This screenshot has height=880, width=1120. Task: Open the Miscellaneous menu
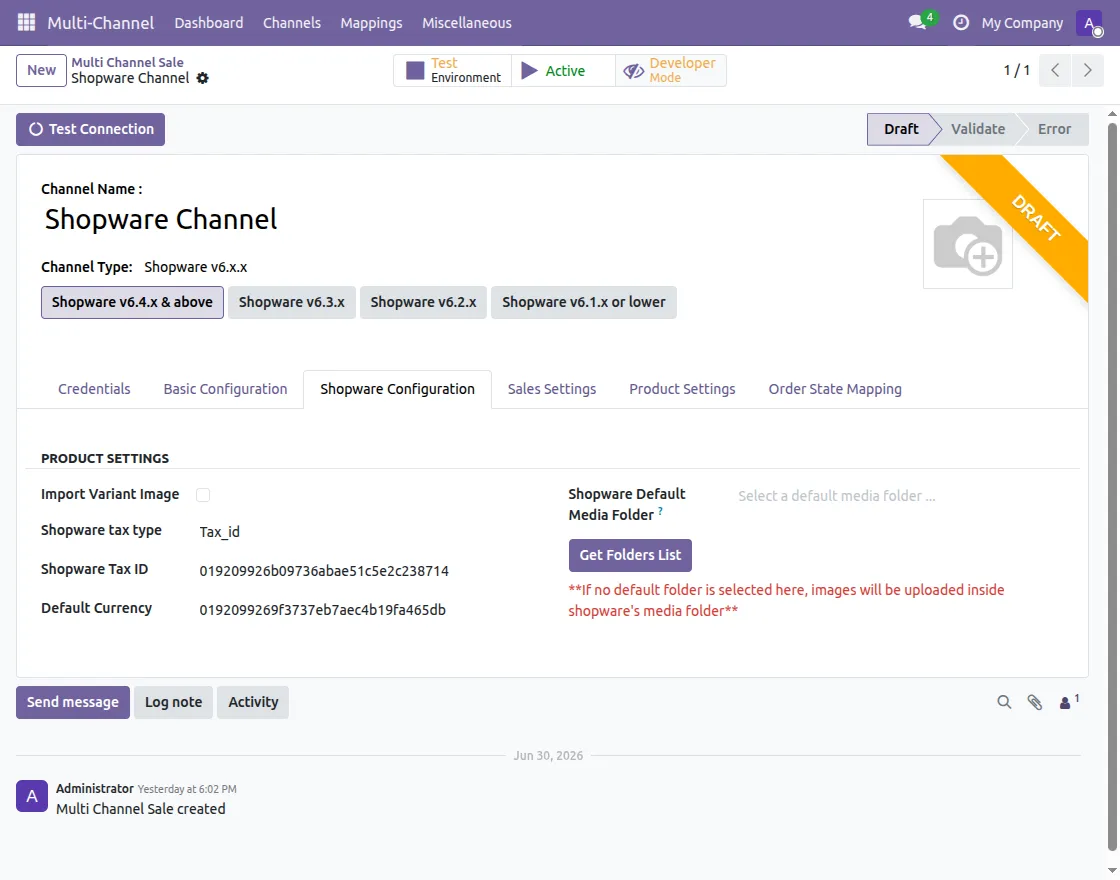tap(466, 23)
